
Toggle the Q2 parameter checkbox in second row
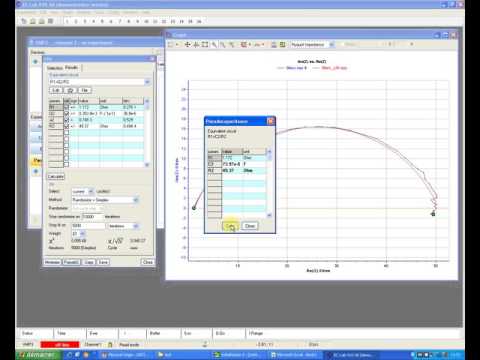pos(66,114)
